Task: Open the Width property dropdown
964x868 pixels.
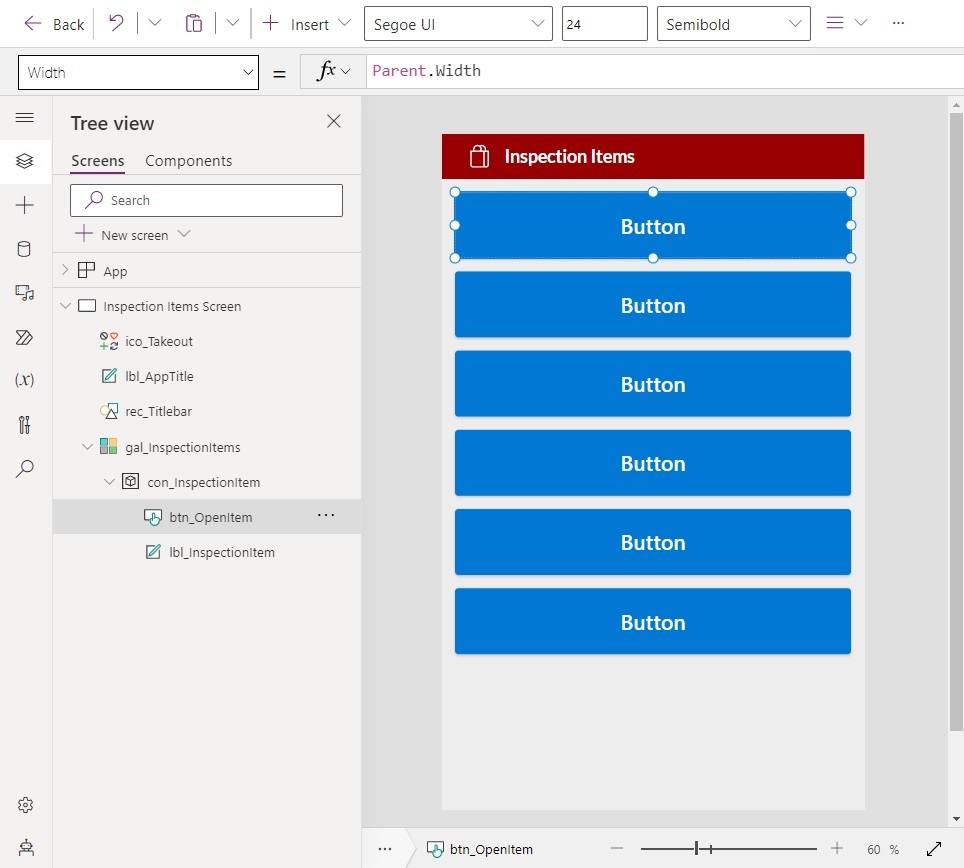Action: pos(138,73)
